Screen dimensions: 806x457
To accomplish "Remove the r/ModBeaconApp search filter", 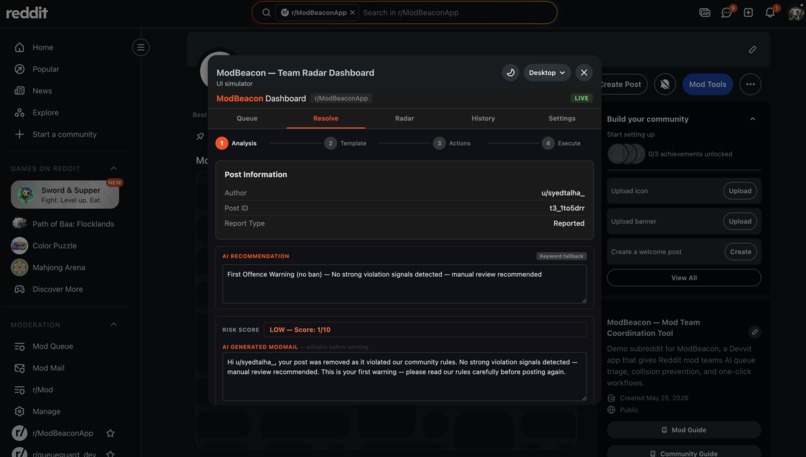I will coord(352,12).
